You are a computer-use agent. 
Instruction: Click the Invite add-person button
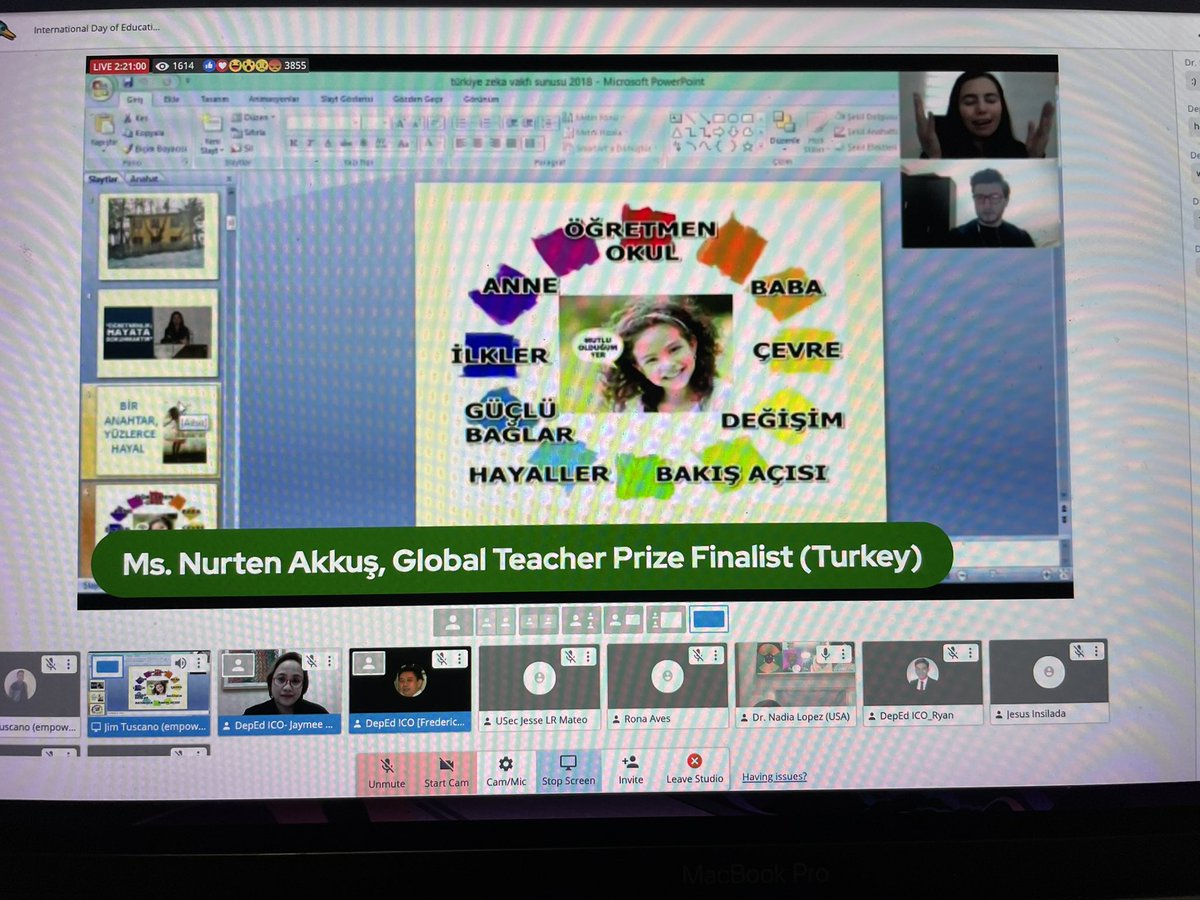pos(630,770)
